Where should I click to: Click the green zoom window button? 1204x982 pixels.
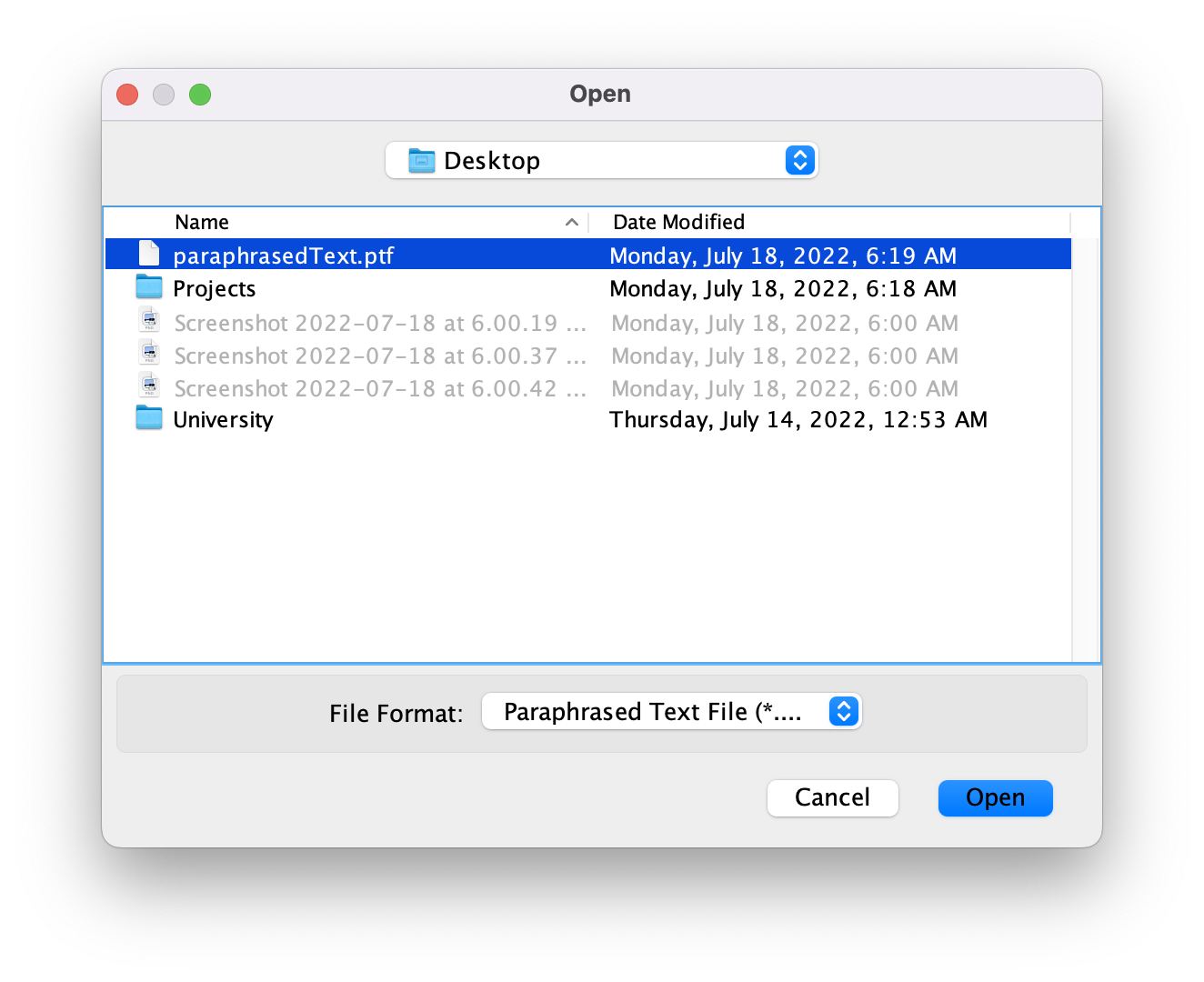200,95
